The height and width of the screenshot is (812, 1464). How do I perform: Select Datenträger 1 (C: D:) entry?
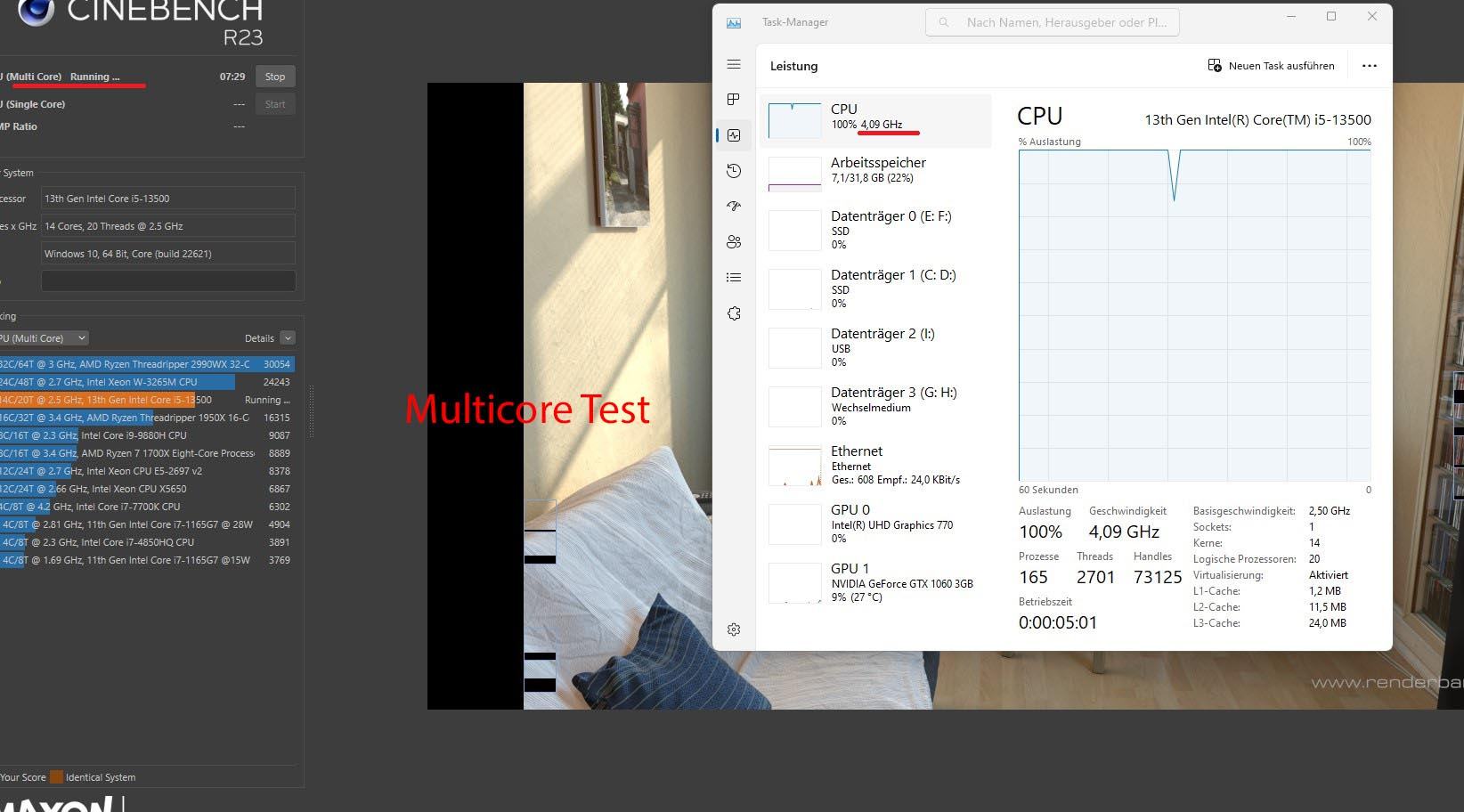pyautogui.click(x=876, y=288)
